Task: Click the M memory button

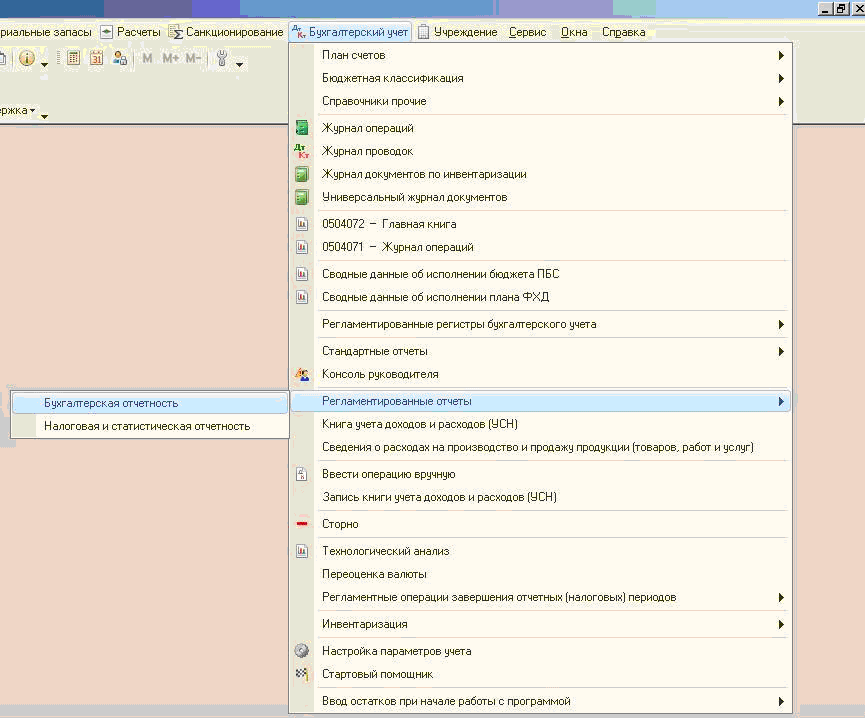Action: (x=147, y=57)
